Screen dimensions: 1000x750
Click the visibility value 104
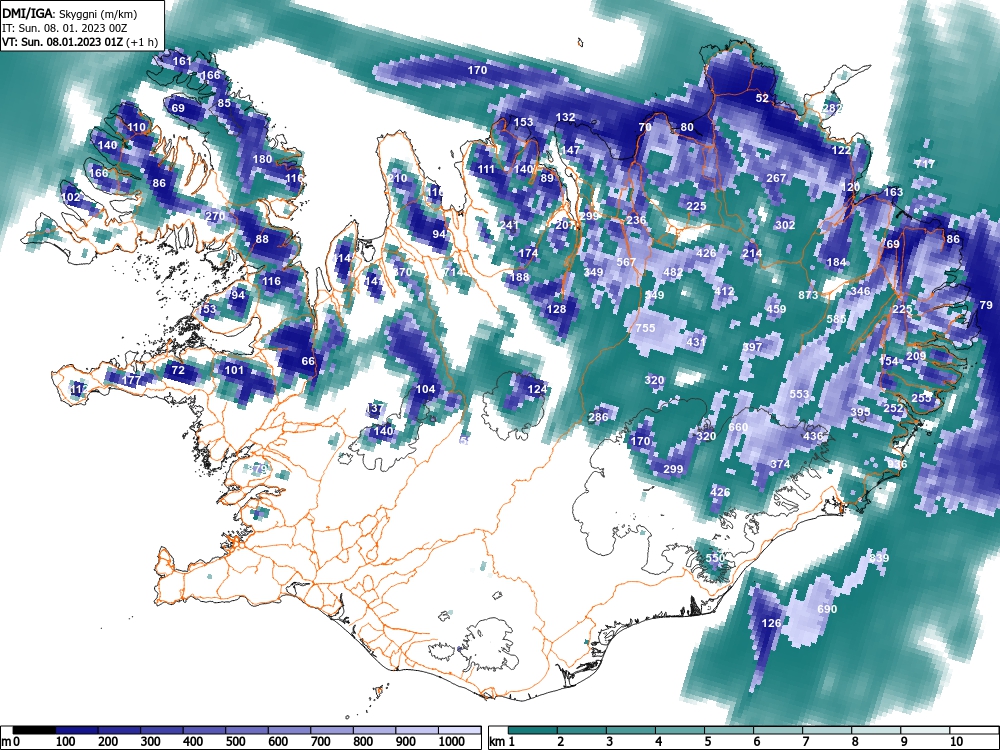(x=425, y=389)
